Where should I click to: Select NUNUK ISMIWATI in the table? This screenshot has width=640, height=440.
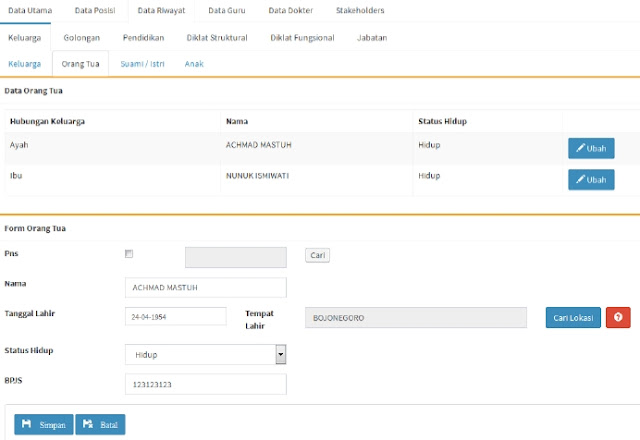tap(258, 176)
